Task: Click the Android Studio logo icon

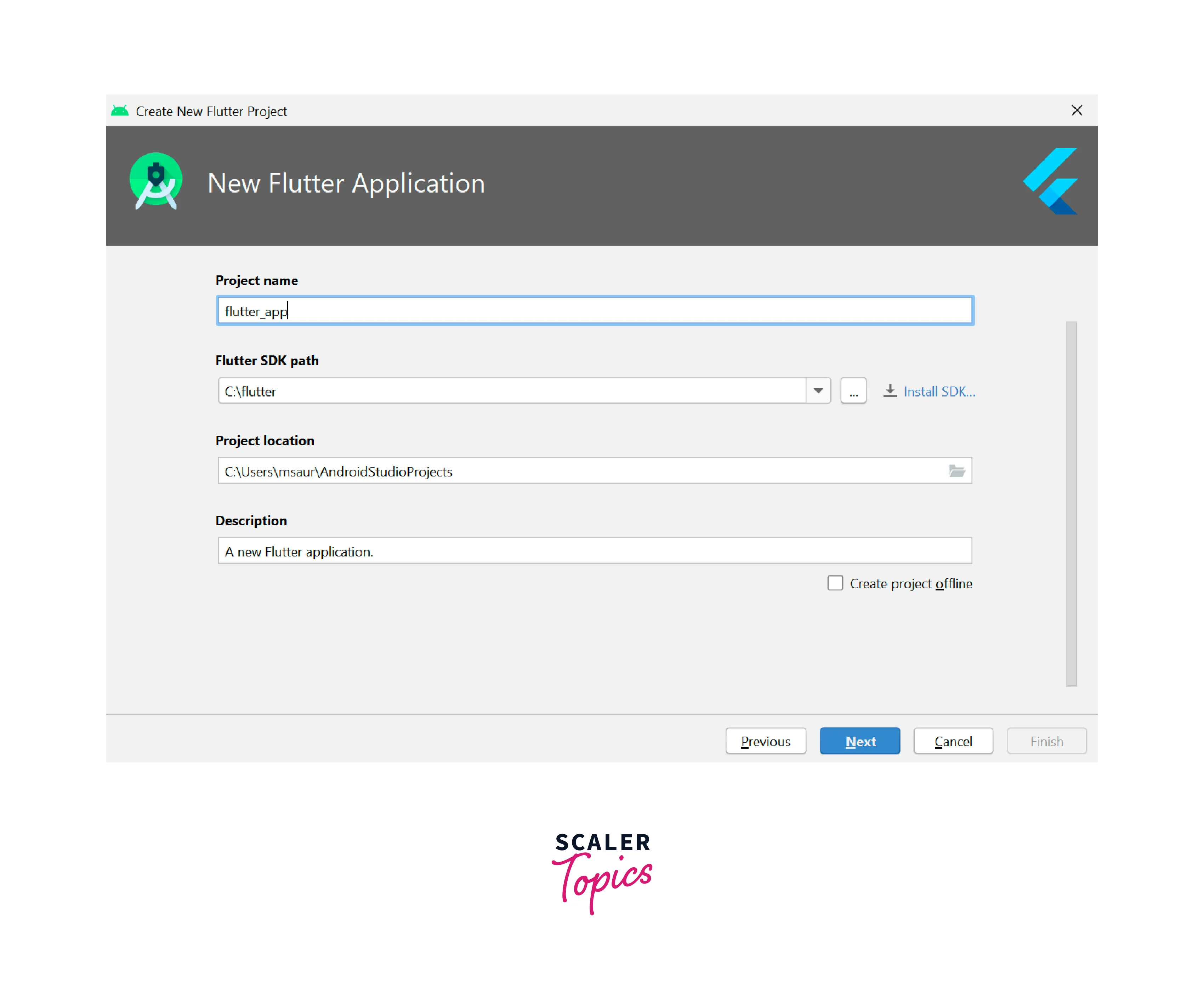Action: pyautogui.click(x=156, y=181)
